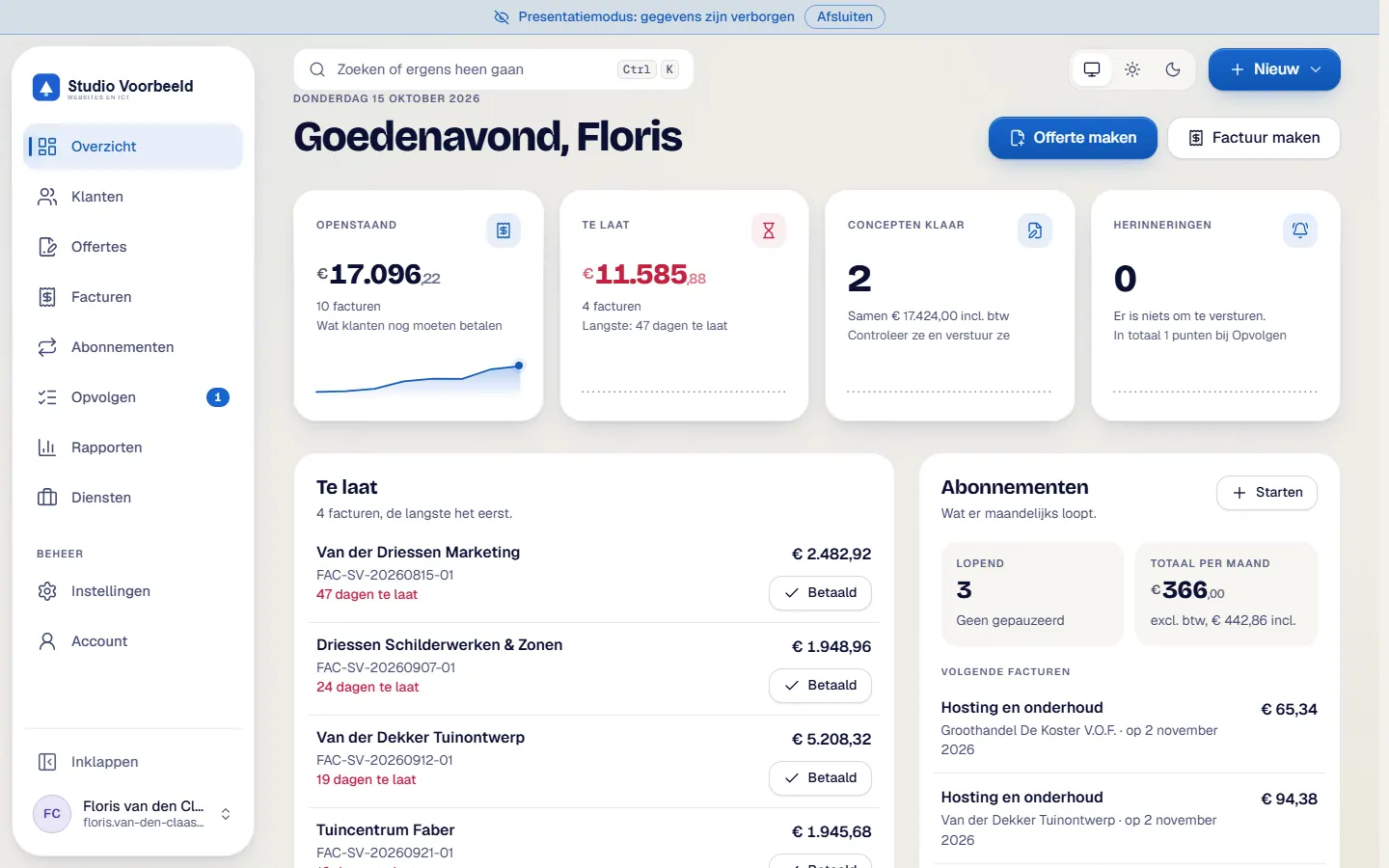Click the FC user avatar
This screenshot has height=868, width=1389.
click(52, 814)
